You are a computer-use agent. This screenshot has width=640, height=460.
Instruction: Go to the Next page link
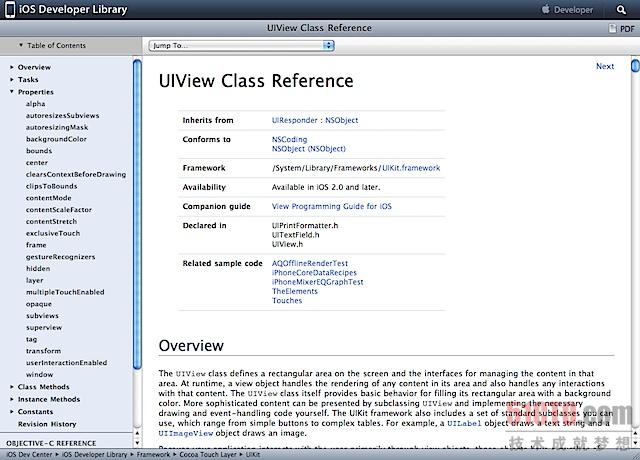[605, 66]
